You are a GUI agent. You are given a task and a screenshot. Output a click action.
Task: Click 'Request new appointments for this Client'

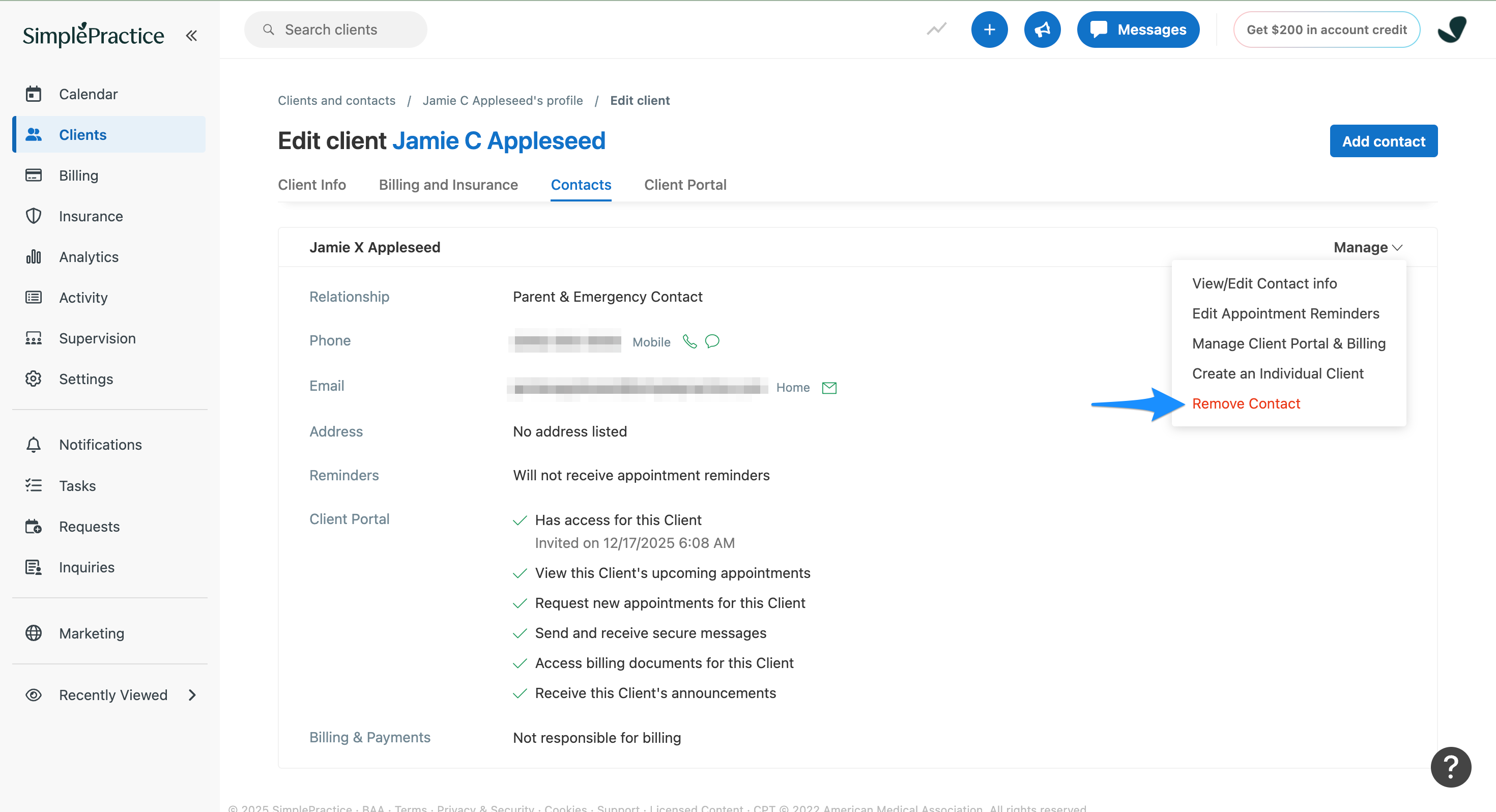coord(670,603)
